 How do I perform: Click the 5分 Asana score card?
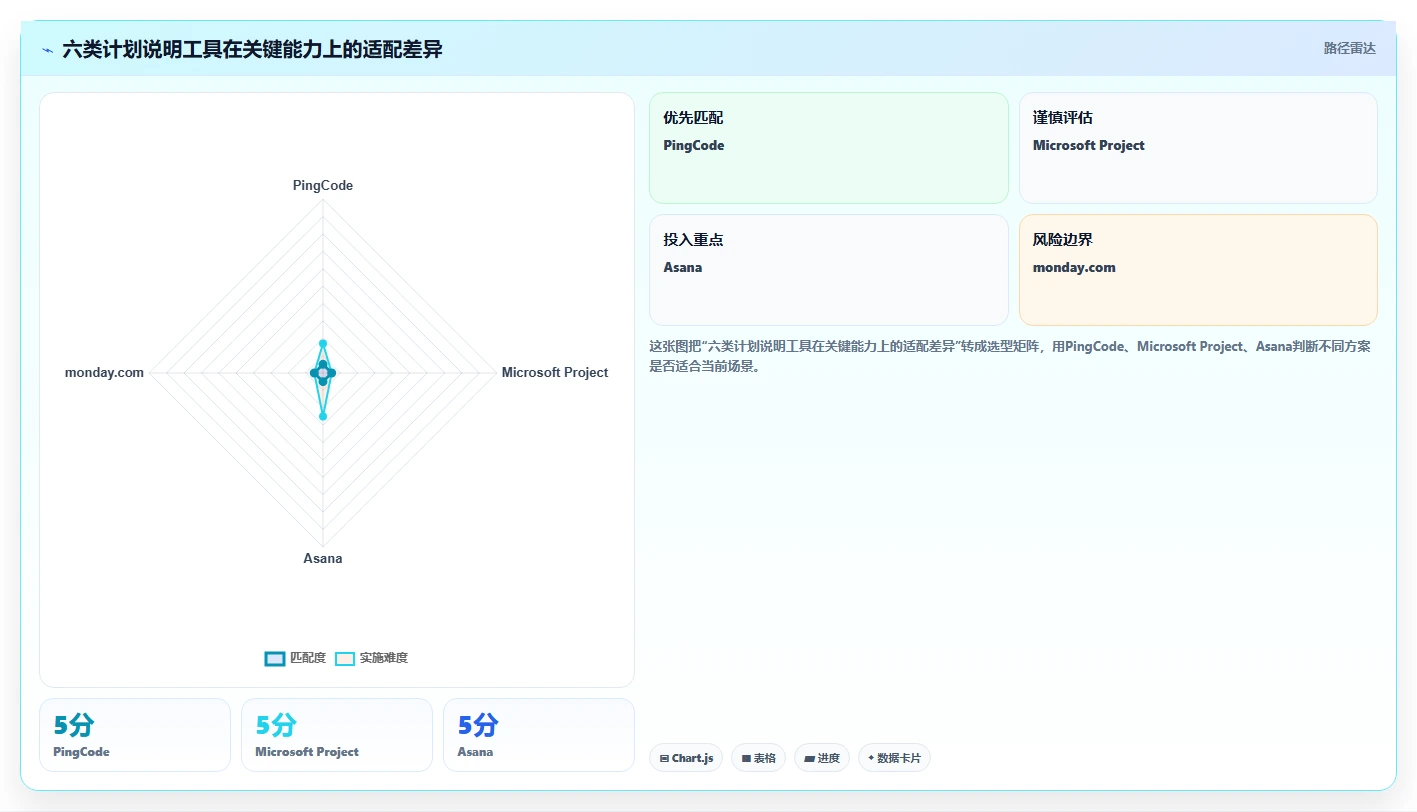tap(539, 735)
